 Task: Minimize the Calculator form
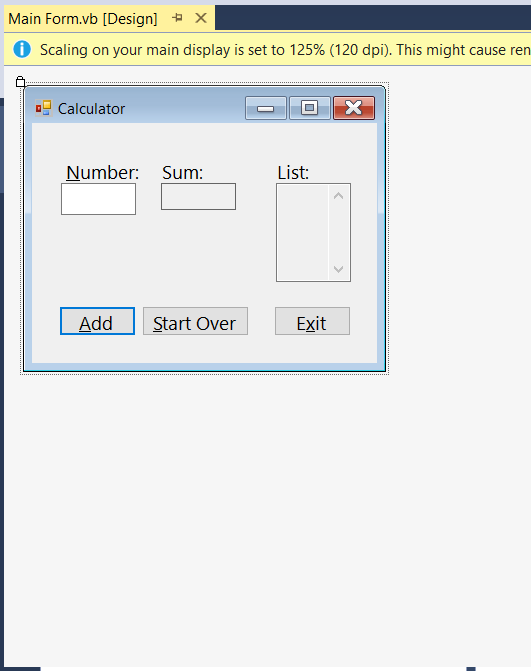[266, 108]
